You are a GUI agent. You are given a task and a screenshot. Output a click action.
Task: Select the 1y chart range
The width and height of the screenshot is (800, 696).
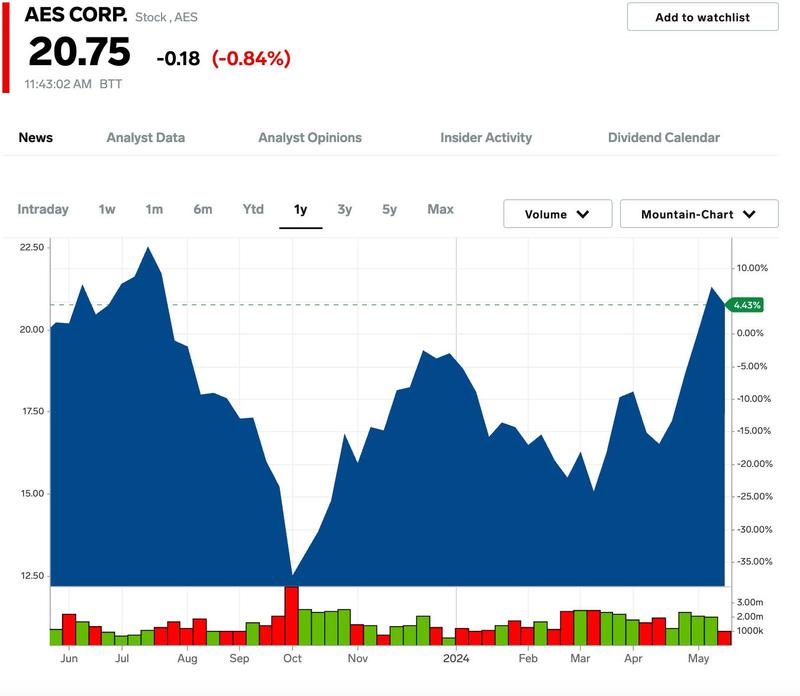click(x=301, y=209)
